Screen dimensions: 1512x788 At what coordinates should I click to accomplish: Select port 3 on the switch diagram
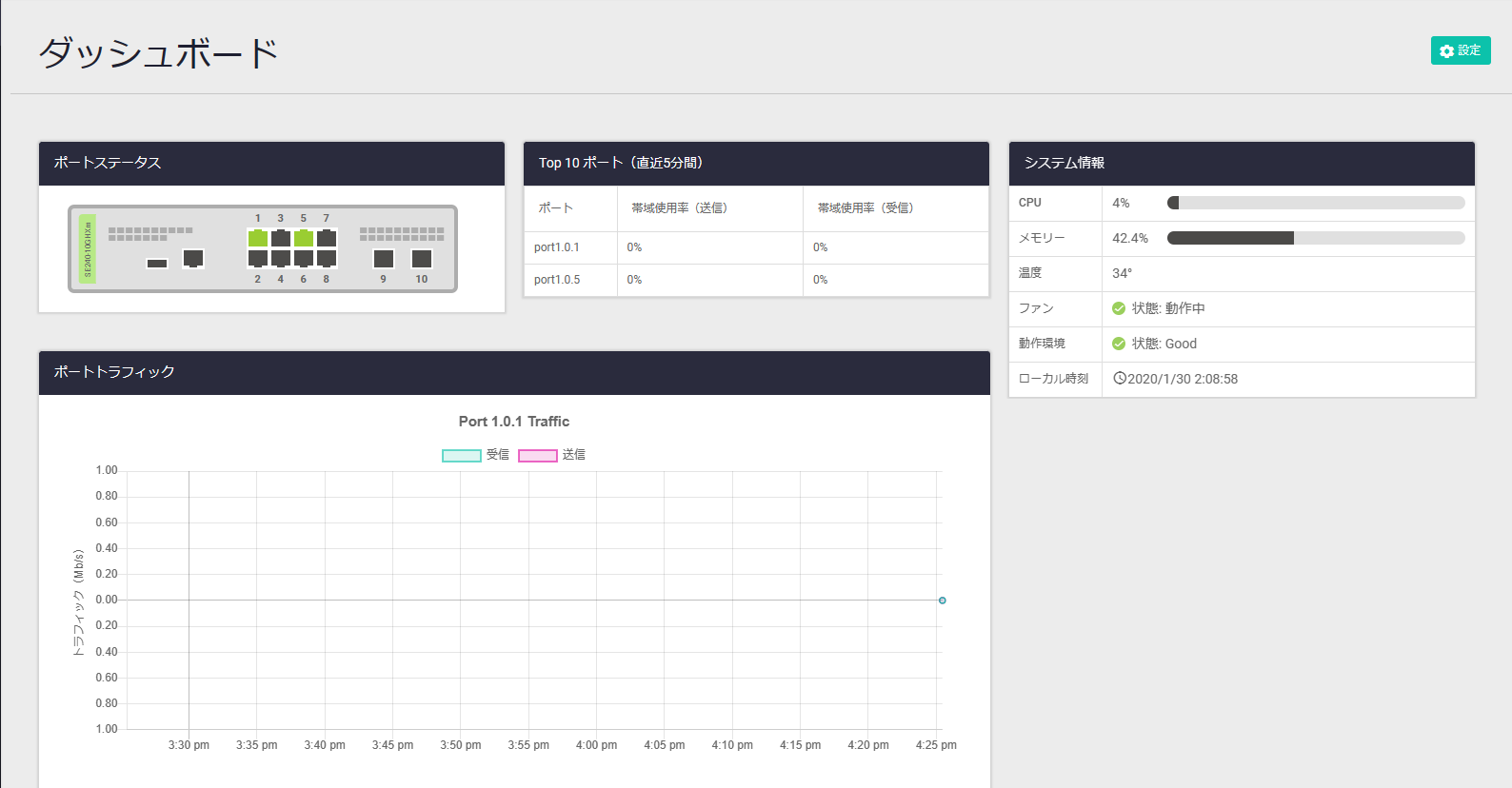coord(281,238)
